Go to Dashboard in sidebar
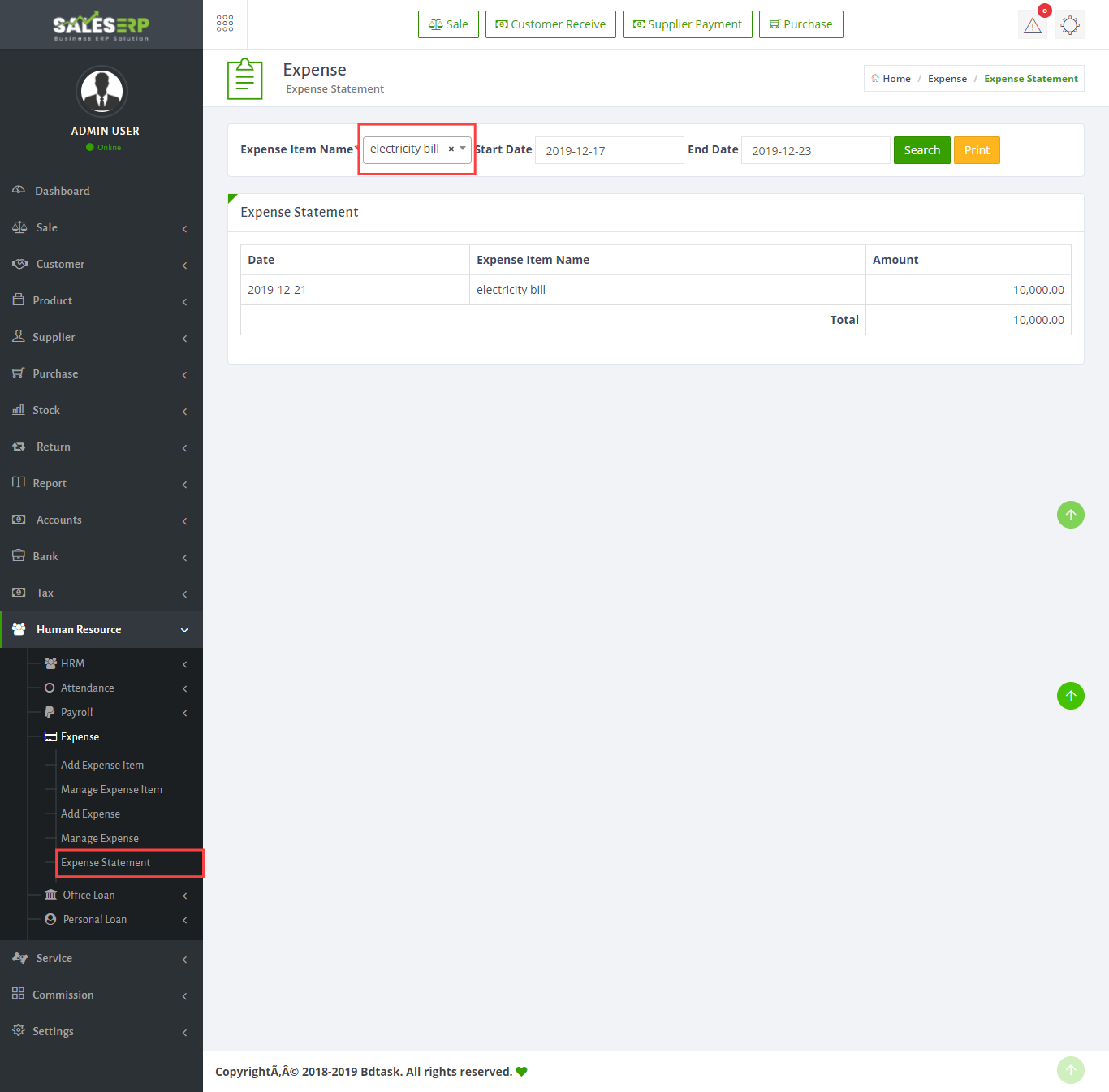Viewport: 1109px width, 1092px height. pos(63,191)
